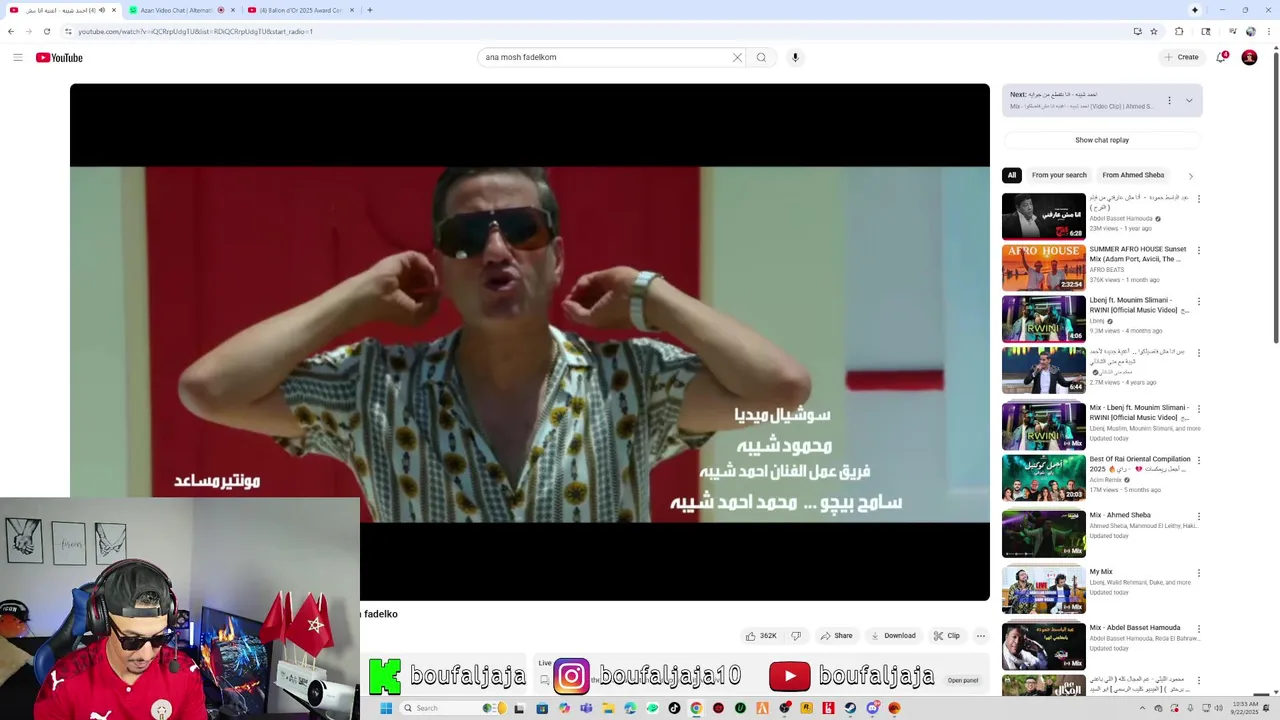Screen dimensions: 1280x720
Task: Mute the first tab via its speaker icon
Action: 102,10
